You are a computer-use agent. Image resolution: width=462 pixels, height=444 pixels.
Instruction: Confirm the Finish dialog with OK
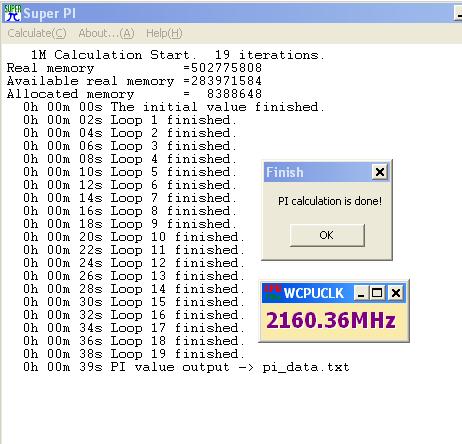tap(327, 235)
